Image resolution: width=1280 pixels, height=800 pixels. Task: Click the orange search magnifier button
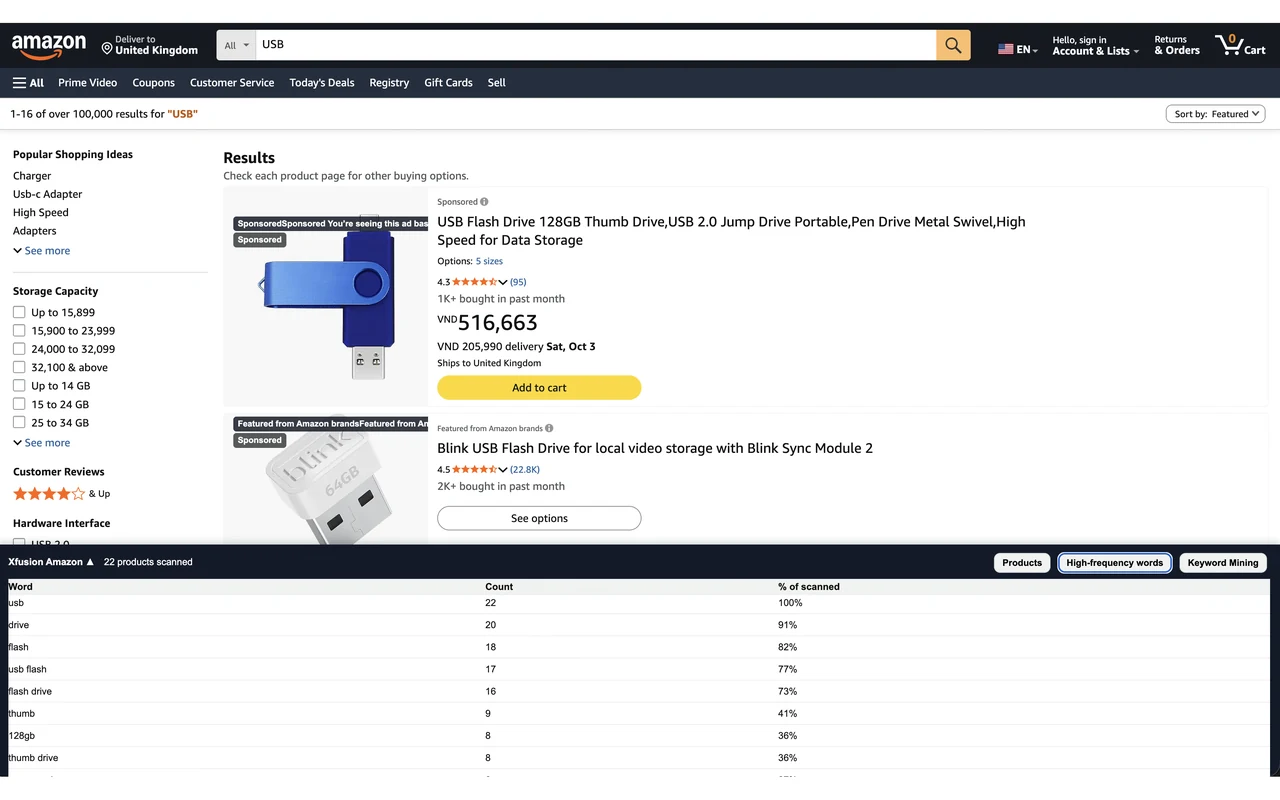pyautogui.click(x=953, y=45)
